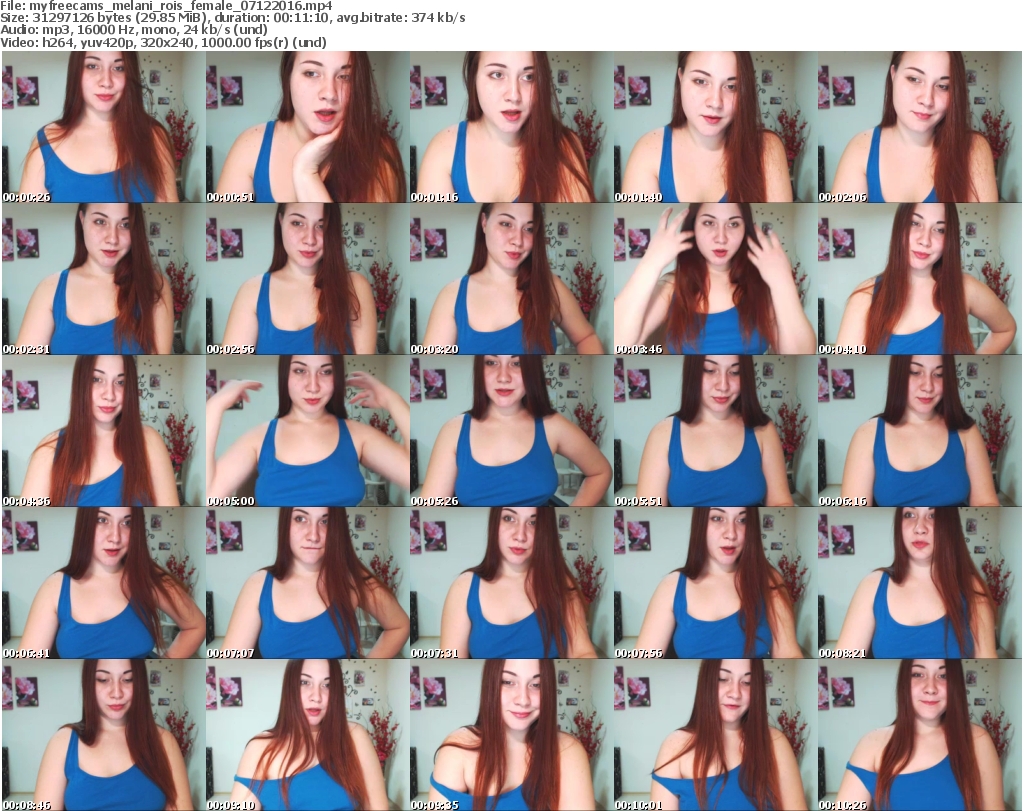Select the frame timestamped 00:07:31
Viewport: 1024px width, 811px height.
pos(511,583)
